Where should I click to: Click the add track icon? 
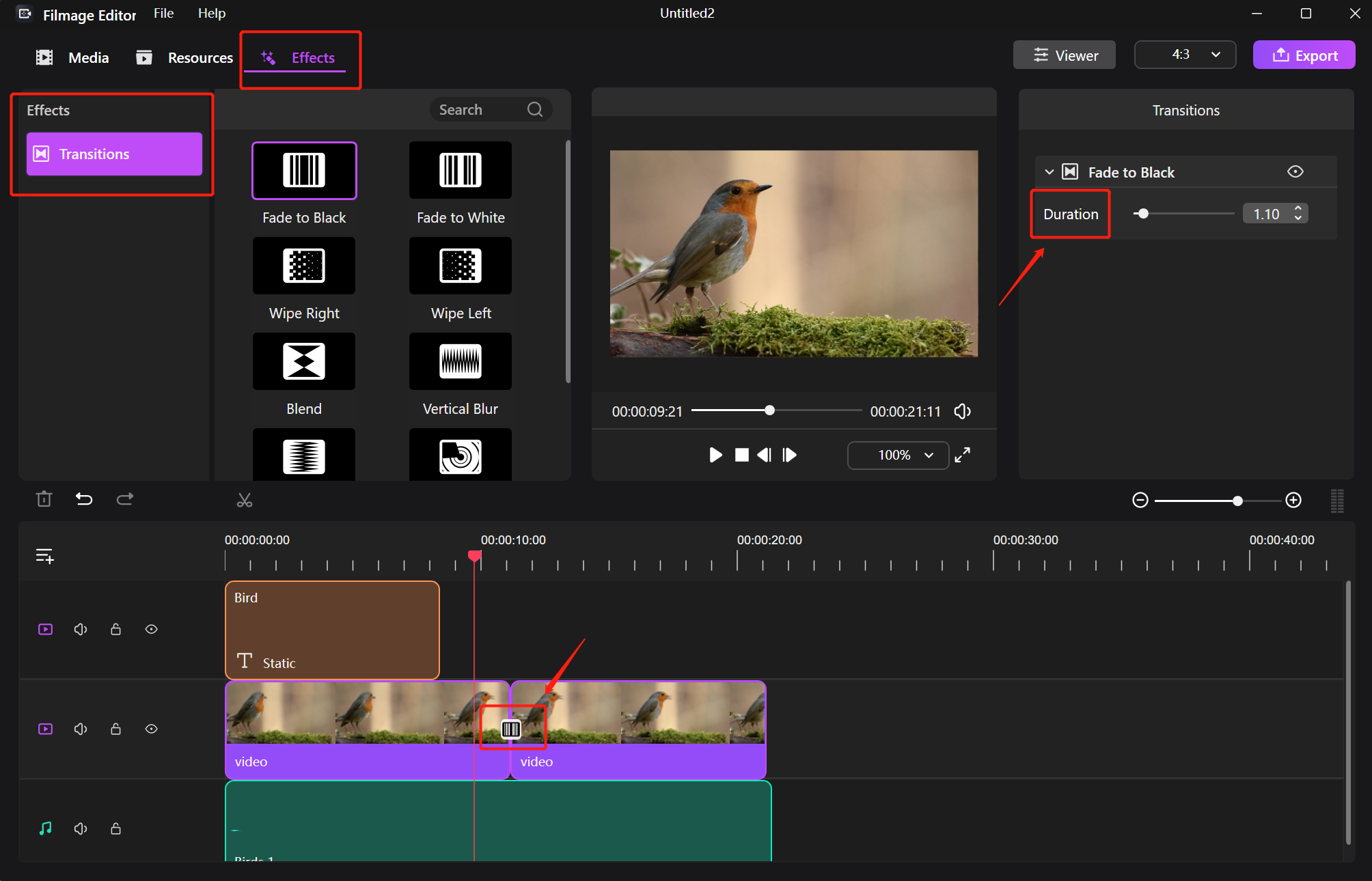point(44,556)
